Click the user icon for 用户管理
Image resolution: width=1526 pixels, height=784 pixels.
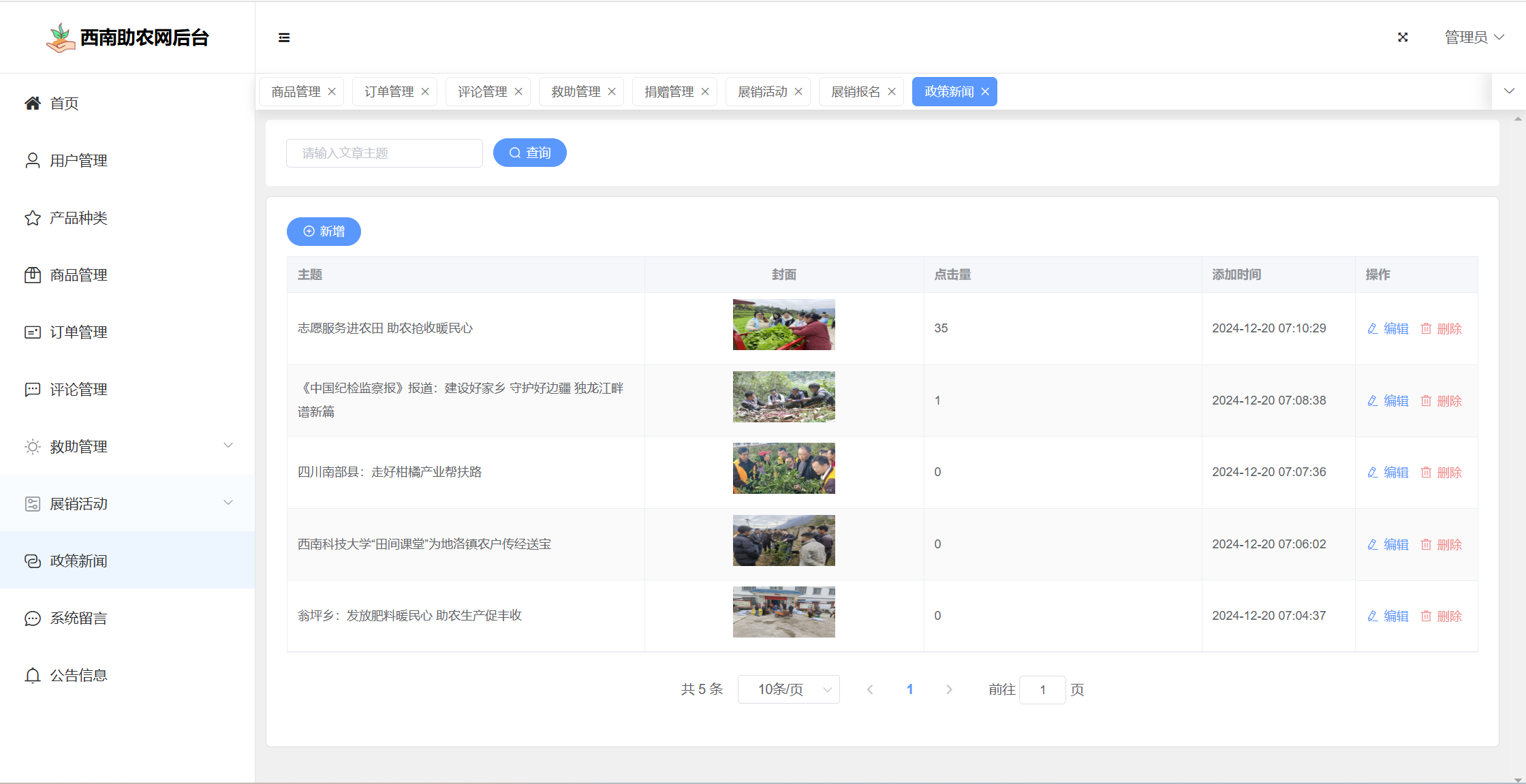(x=33, y=161)
